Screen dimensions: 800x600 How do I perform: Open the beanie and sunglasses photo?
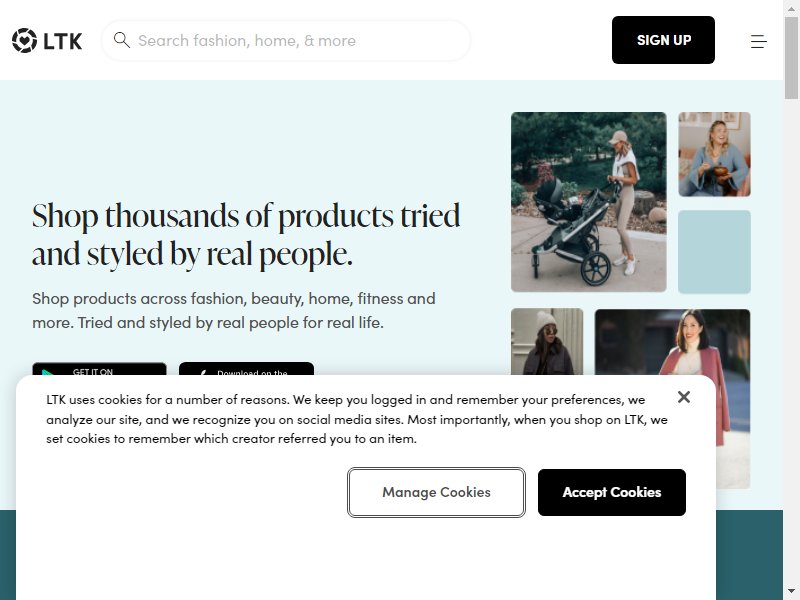coord(547,342)
